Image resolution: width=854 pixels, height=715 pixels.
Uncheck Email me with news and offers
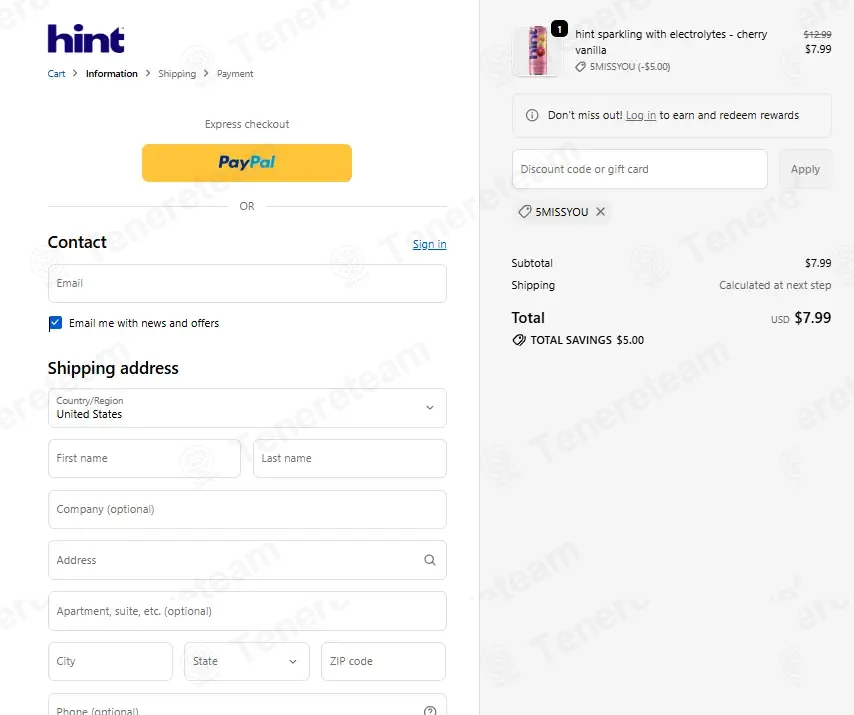click(x=55, y=323)
